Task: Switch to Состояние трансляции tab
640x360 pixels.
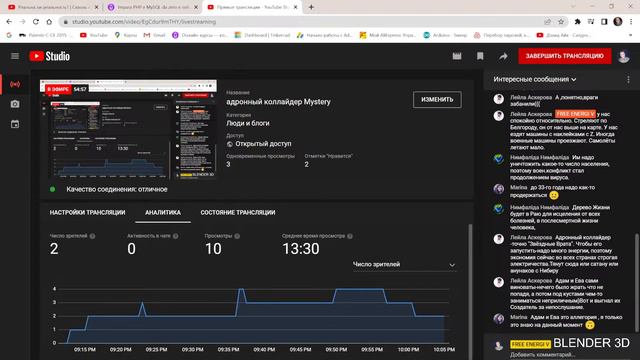Action: (x=238, y=212)
